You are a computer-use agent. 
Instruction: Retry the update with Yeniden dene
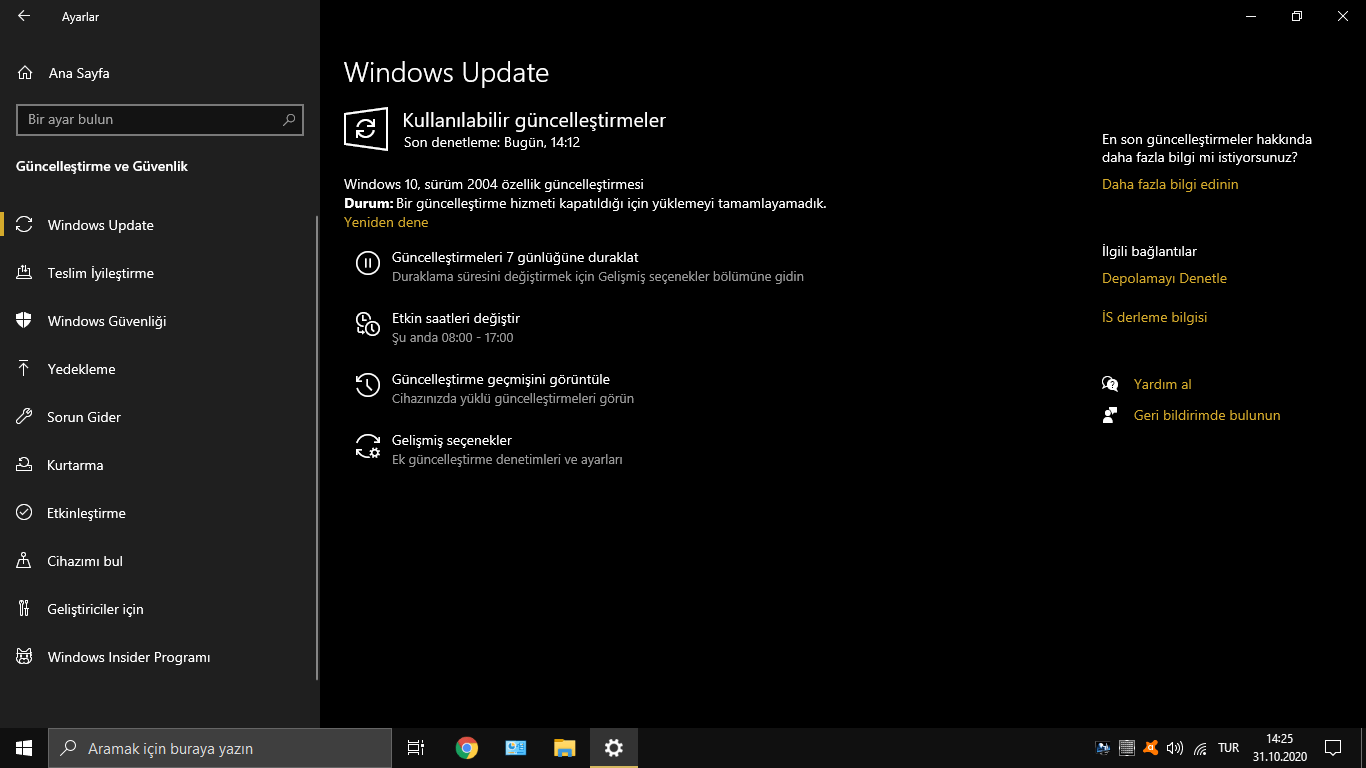(x=386, y=223)
